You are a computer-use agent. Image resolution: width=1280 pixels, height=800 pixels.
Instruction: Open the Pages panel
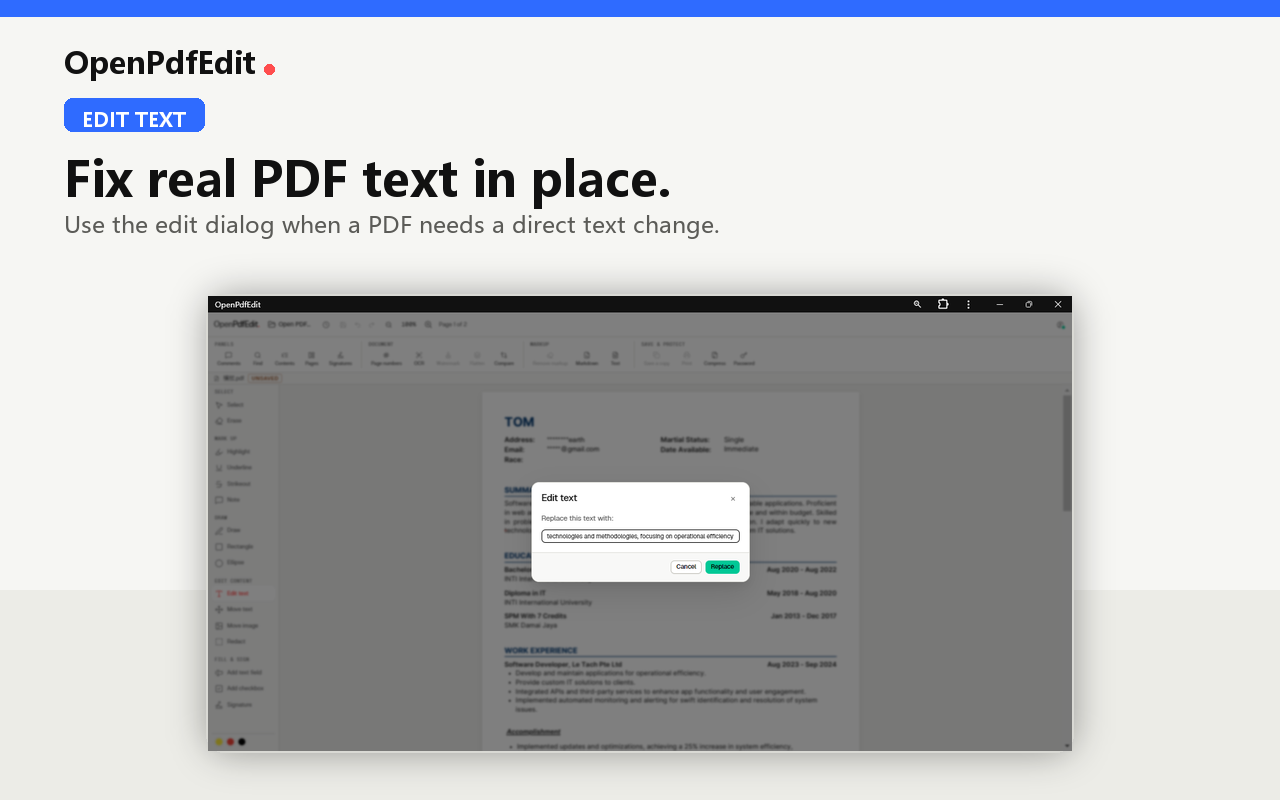(311, 358)
